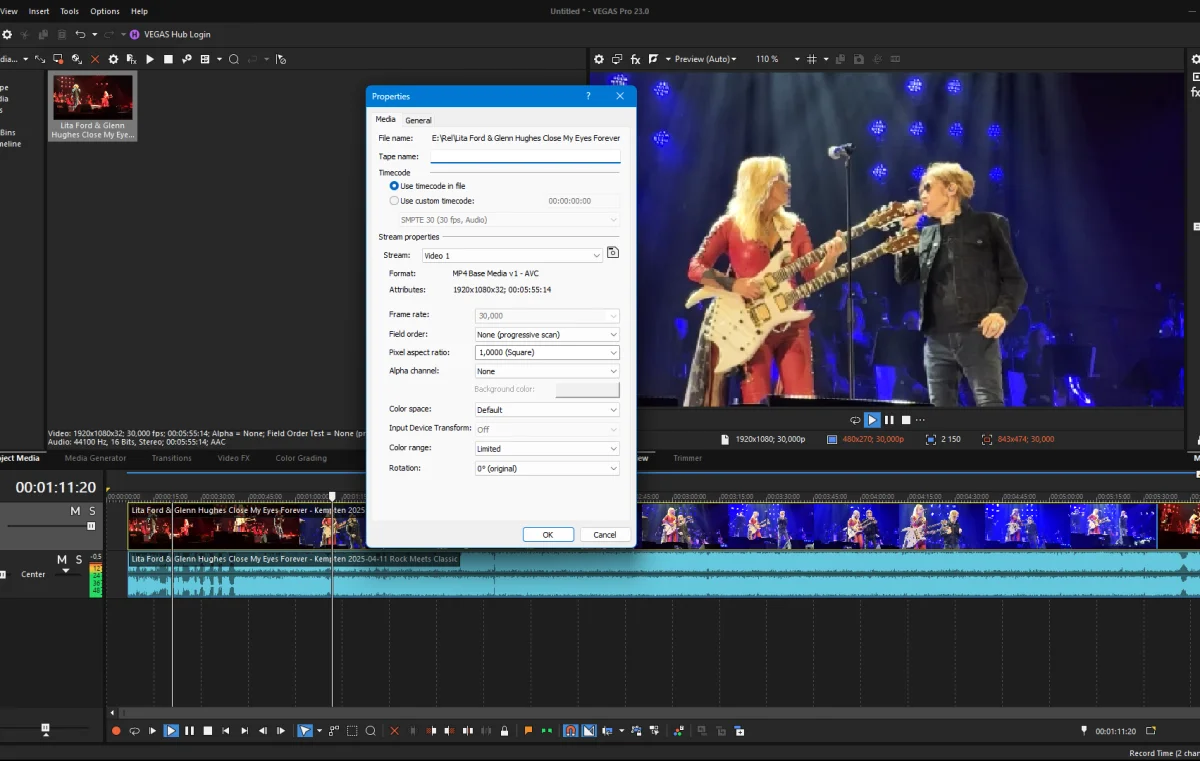
Task: Open the Rotation dropdown
Action: pos(546,468)
